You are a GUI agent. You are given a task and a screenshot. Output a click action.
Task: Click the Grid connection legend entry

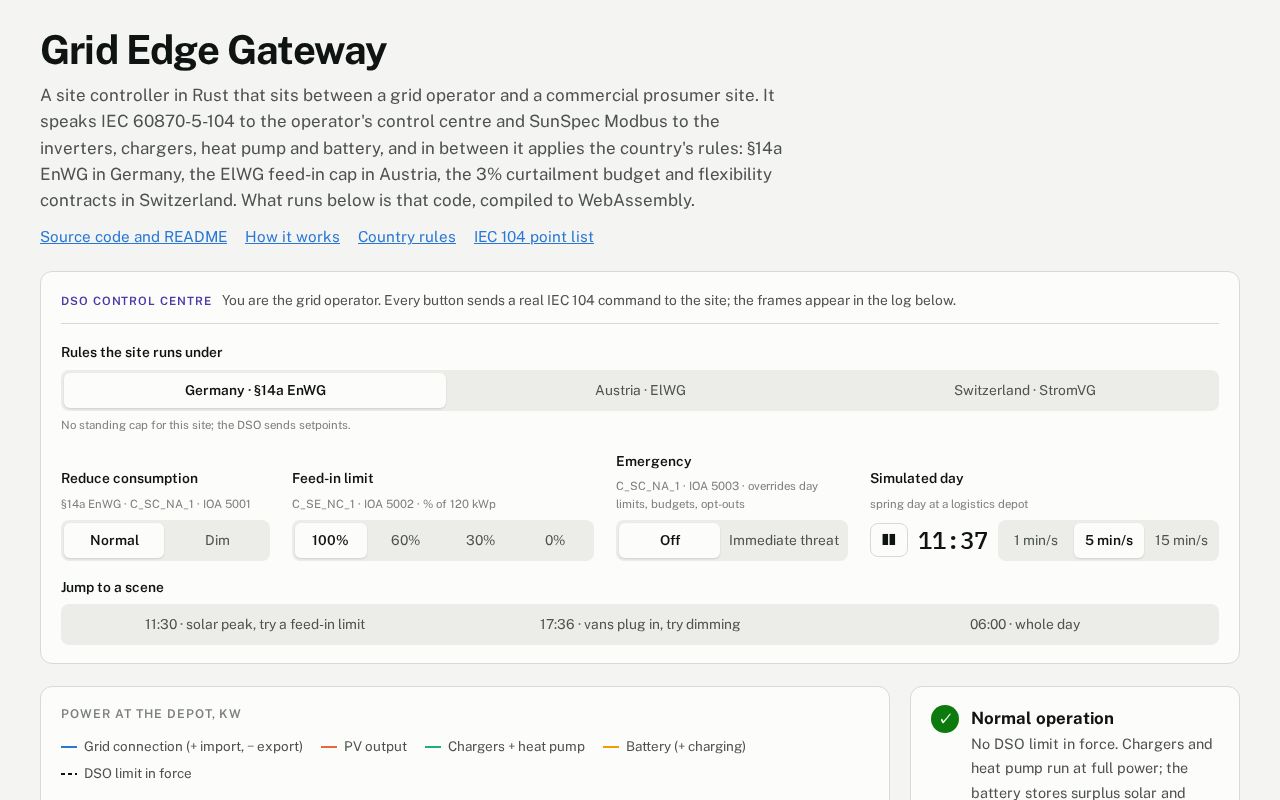point(182,746)
